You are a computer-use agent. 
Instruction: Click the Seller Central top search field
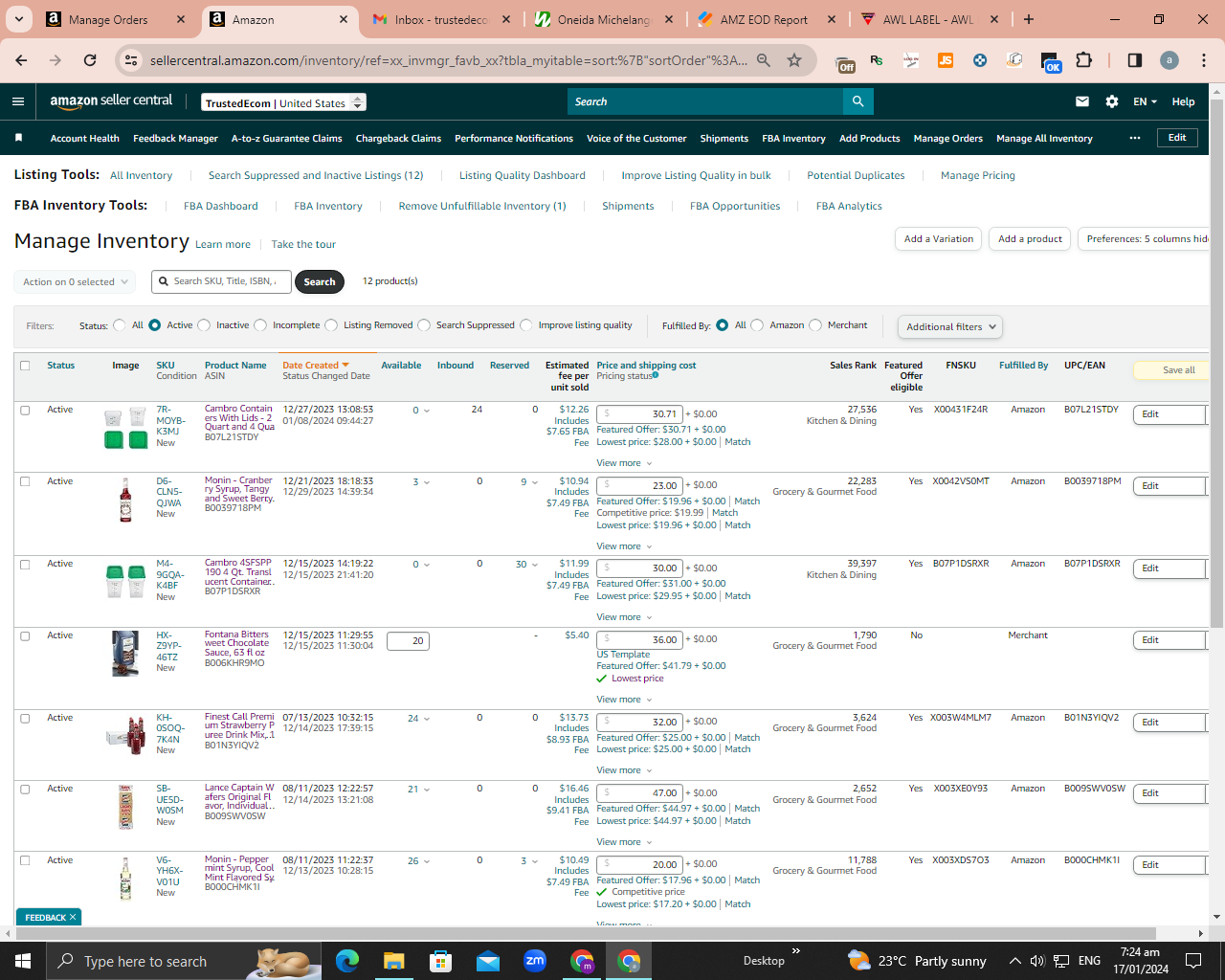tap(705, 101)
